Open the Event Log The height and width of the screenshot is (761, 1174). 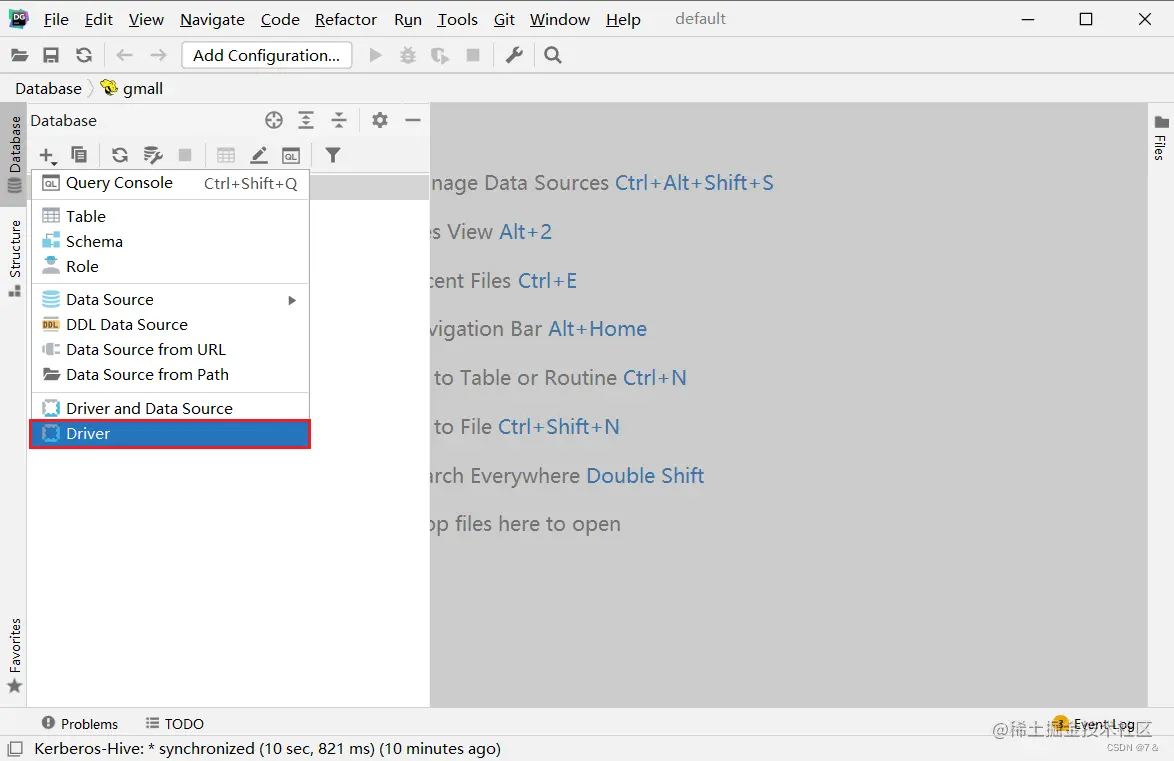(x=1094, y=724)
